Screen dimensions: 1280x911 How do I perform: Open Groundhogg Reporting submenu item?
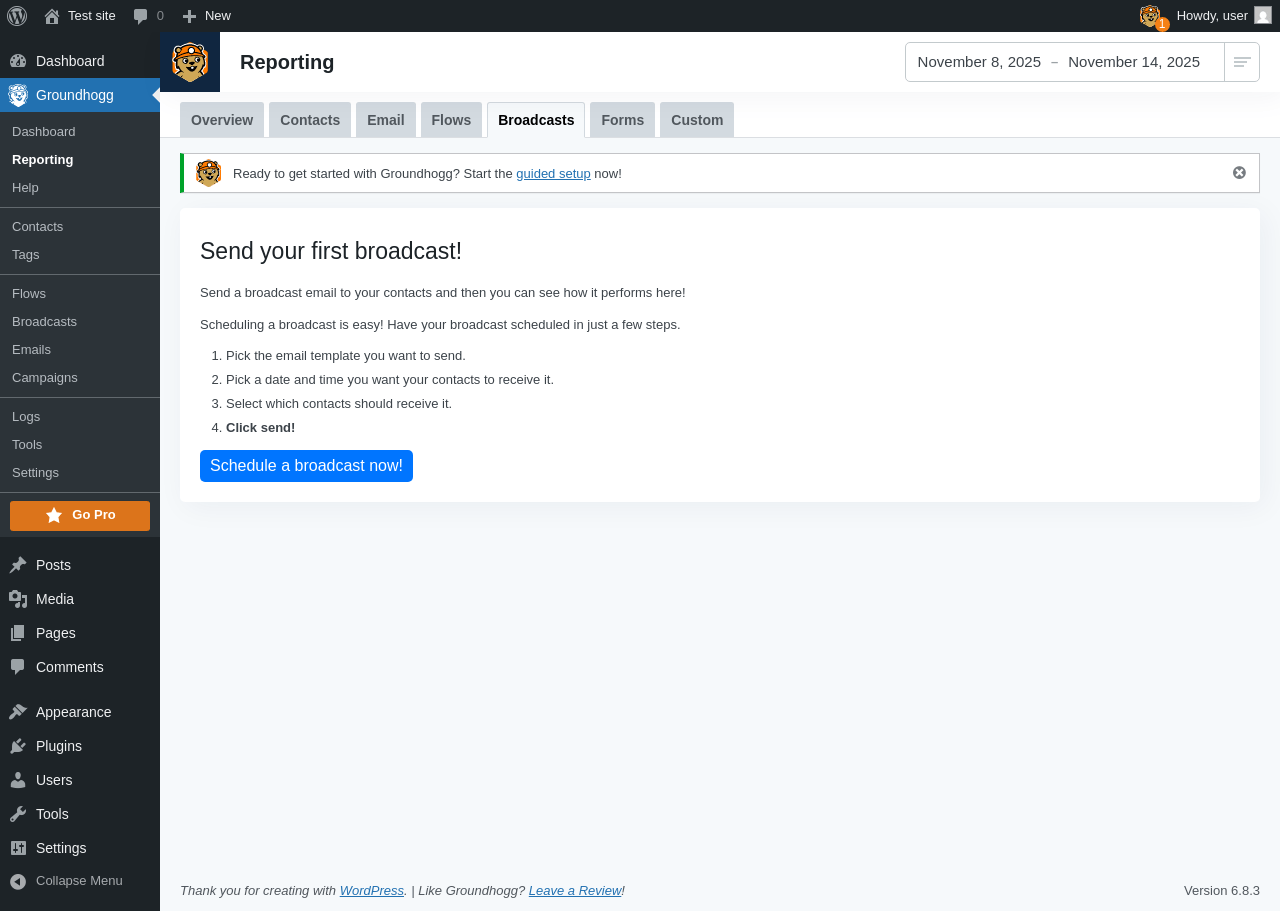point(43,159)
